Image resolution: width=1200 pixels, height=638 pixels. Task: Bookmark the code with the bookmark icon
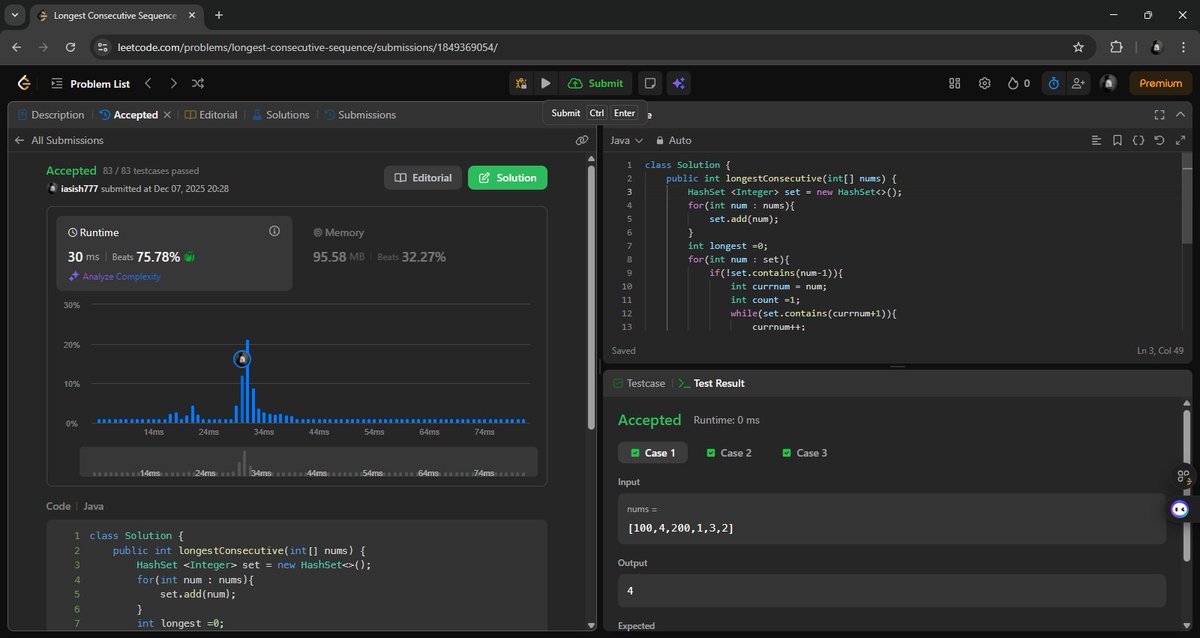point(1117,140)
